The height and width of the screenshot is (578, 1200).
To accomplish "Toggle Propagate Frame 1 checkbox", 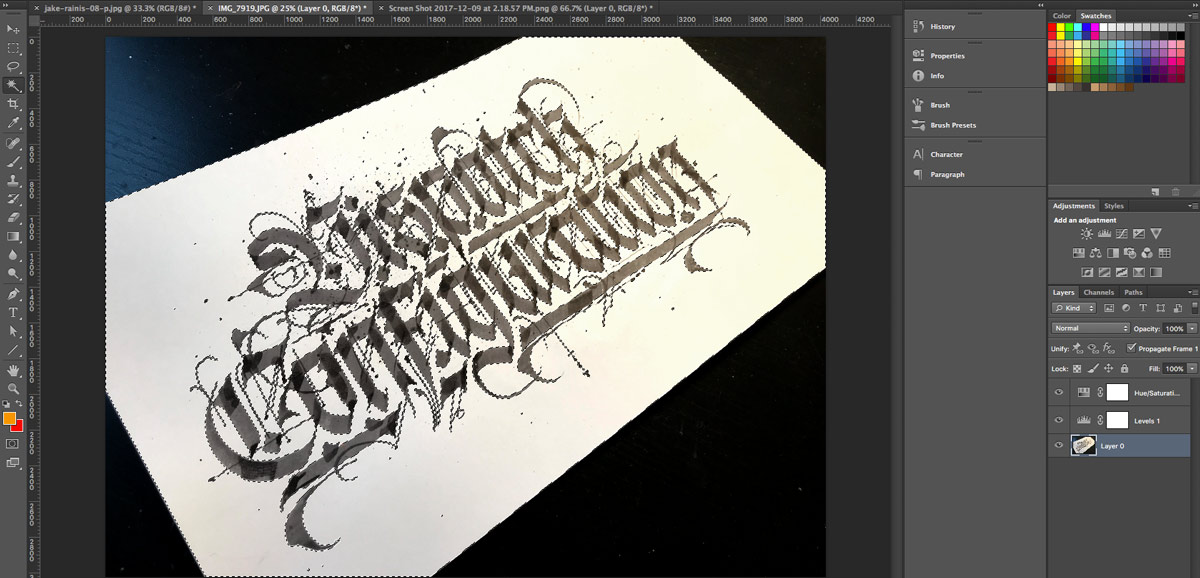I will (1131, 348).
